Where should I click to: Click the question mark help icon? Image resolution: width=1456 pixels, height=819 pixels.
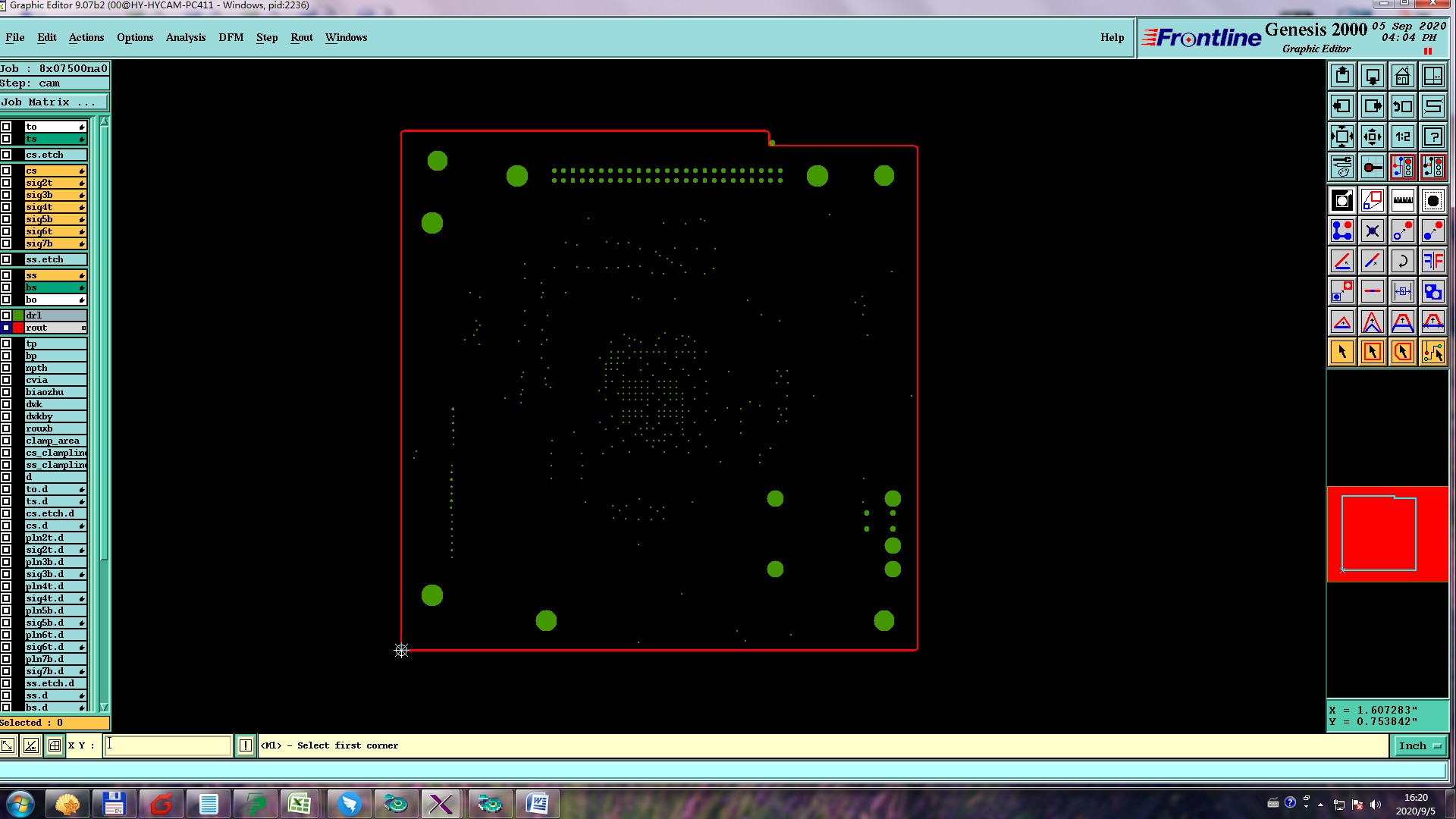click(1432, 137)
